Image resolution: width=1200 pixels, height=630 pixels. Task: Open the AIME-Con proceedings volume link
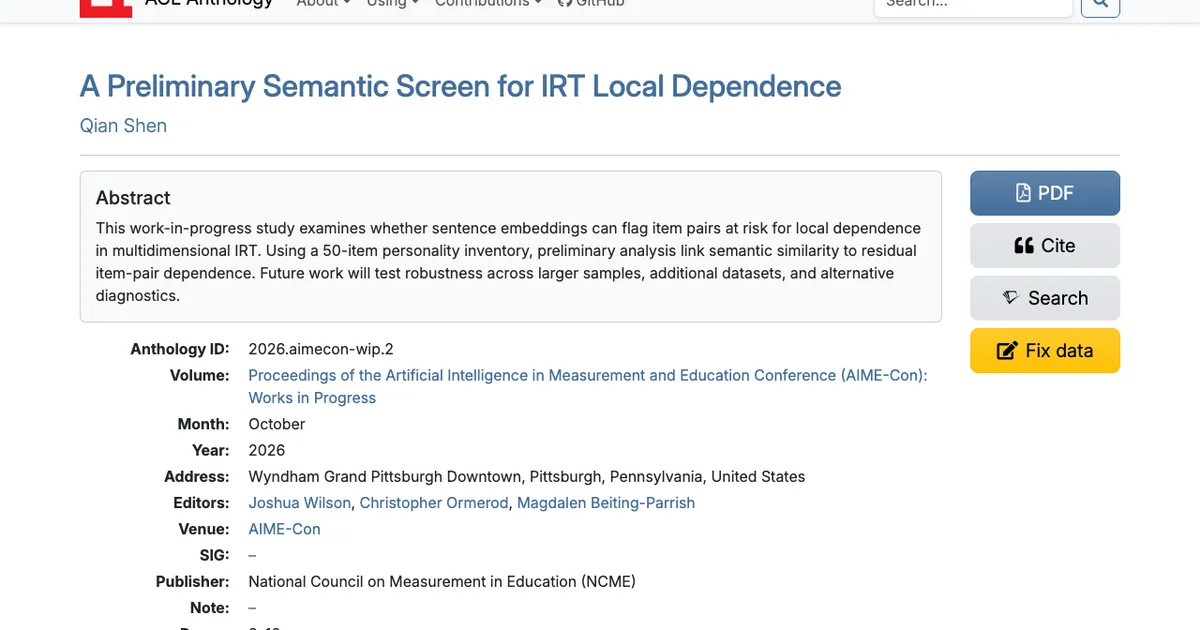[588, 386]
